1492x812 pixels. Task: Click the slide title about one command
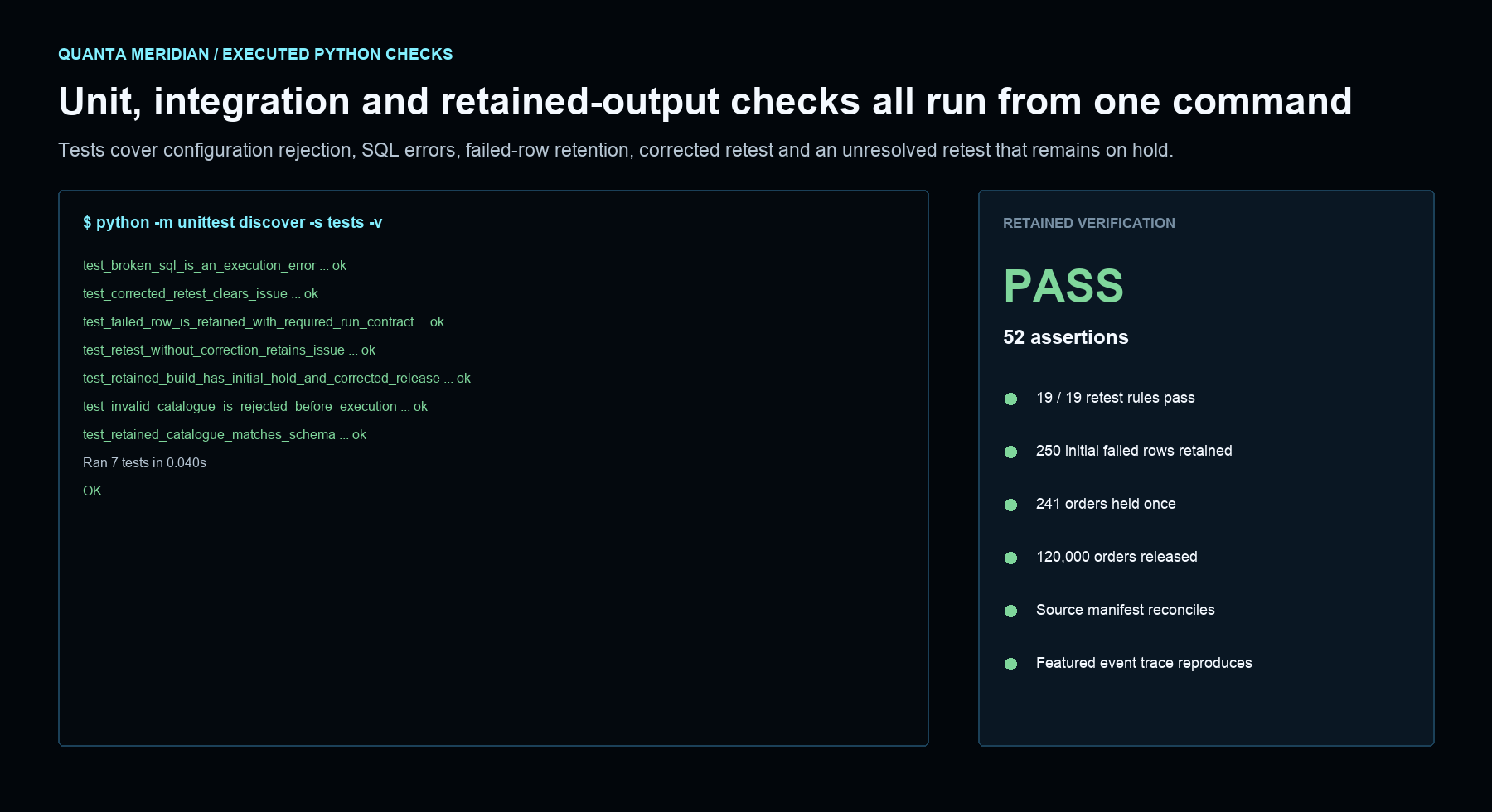(705, 102)
